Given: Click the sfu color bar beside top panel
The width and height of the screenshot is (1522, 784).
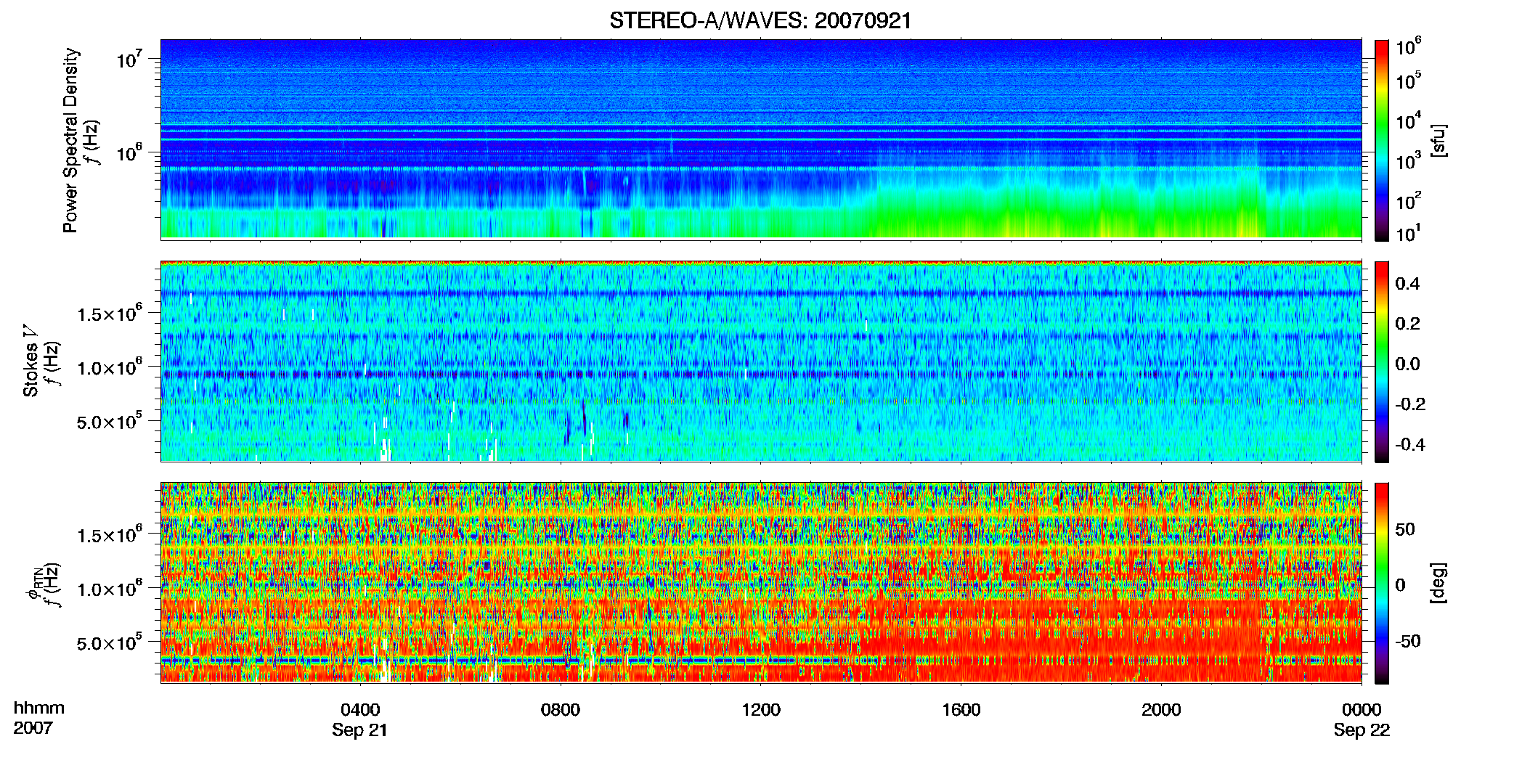Looking at the screenshot, I should (x=1382, y=140).
